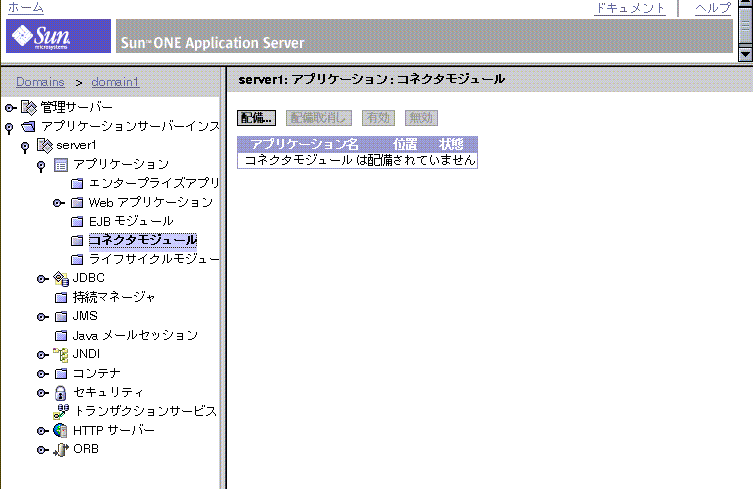Click the 配備... deploy button

pos(256,118)
